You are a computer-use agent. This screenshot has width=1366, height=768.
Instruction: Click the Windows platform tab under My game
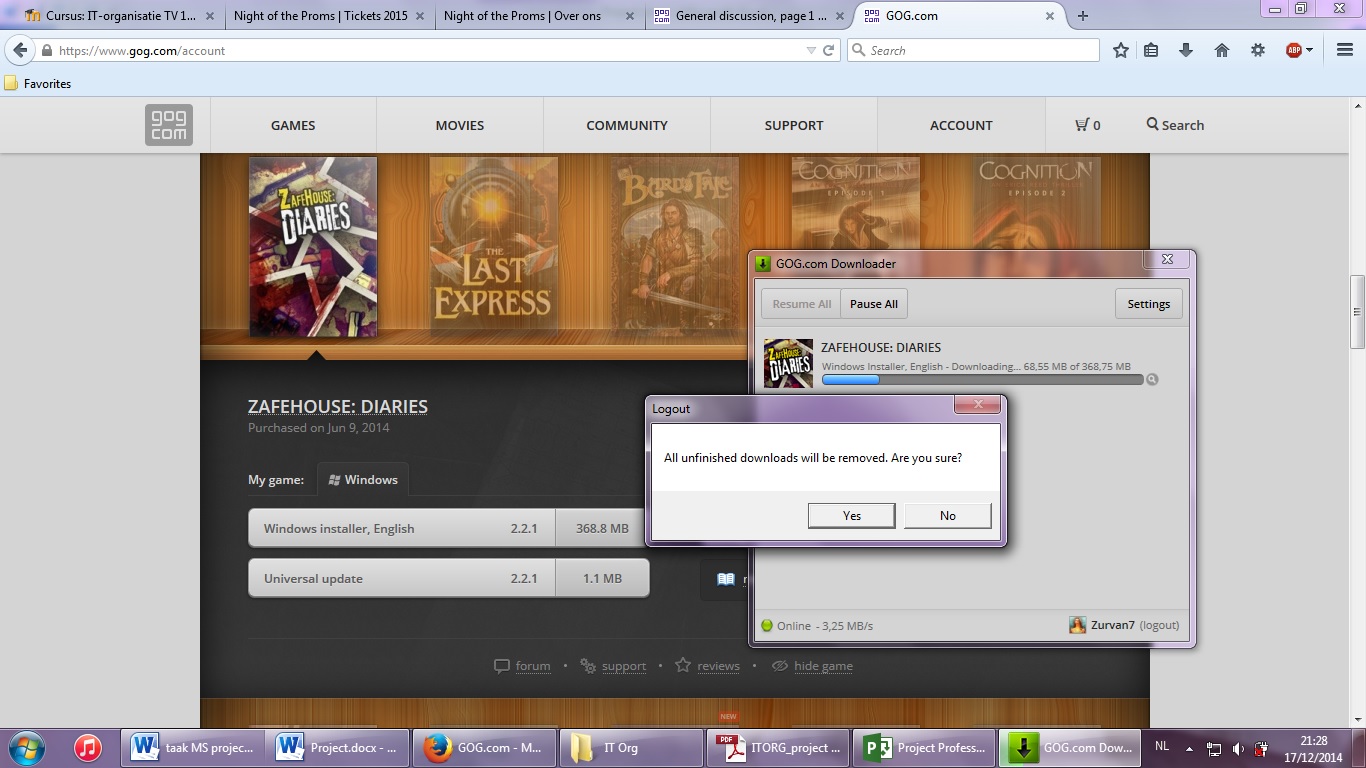362,479
